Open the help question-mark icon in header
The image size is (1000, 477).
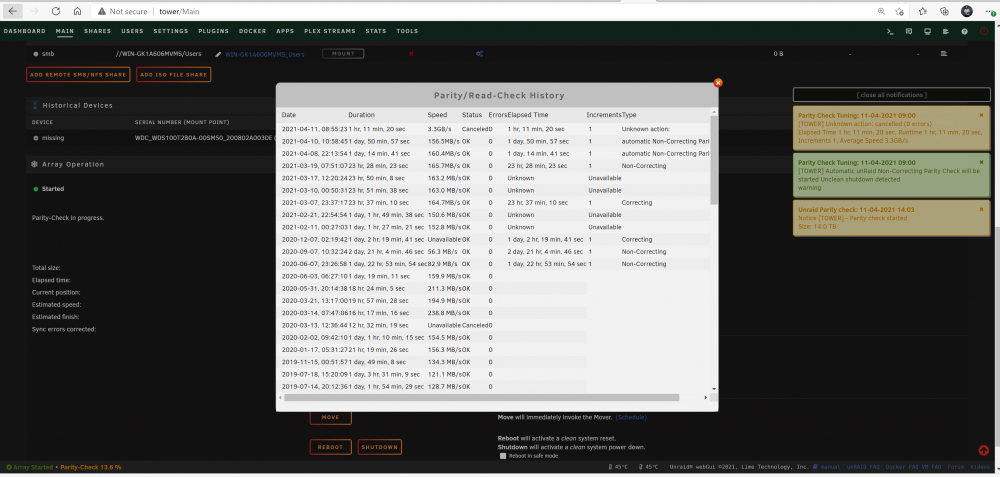click(x=964, y=31)
